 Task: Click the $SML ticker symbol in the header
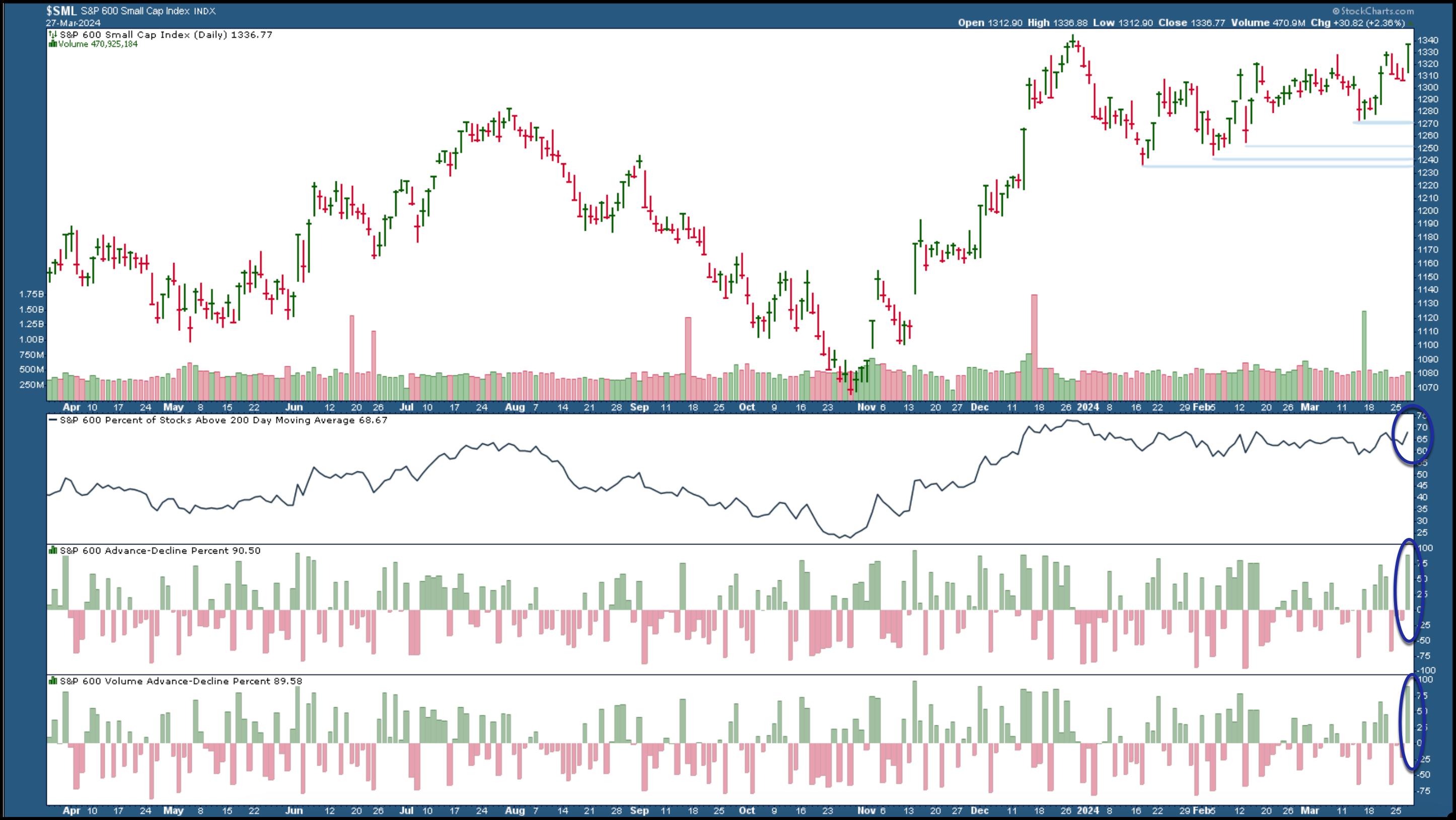[x=61, y=11]
